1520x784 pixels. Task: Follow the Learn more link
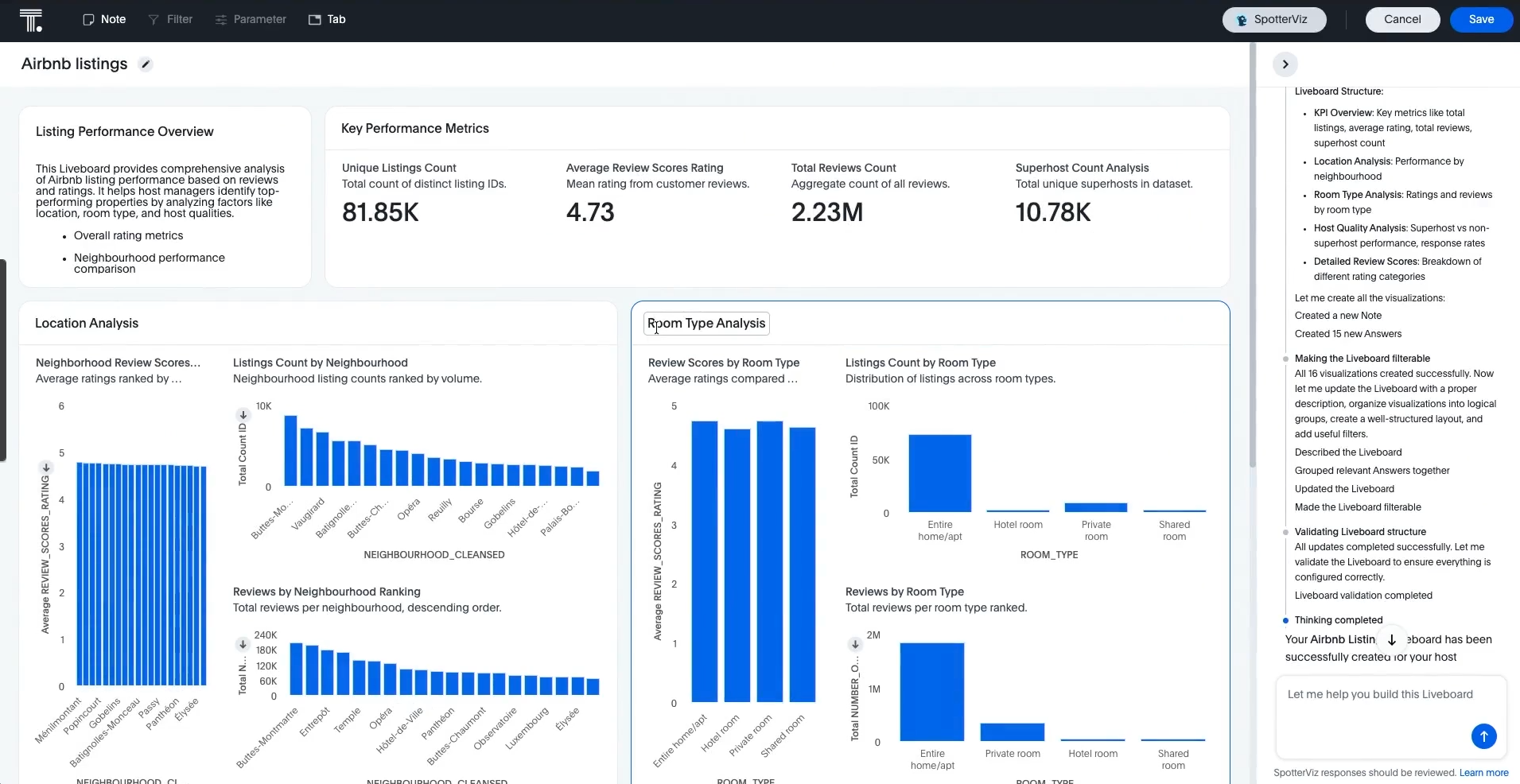click(1483, 773)
